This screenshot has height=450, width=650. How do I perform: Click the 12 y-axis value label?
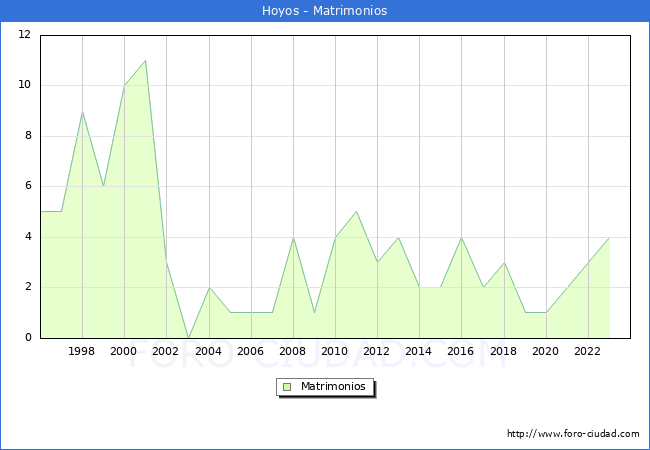tap(24, 34)
